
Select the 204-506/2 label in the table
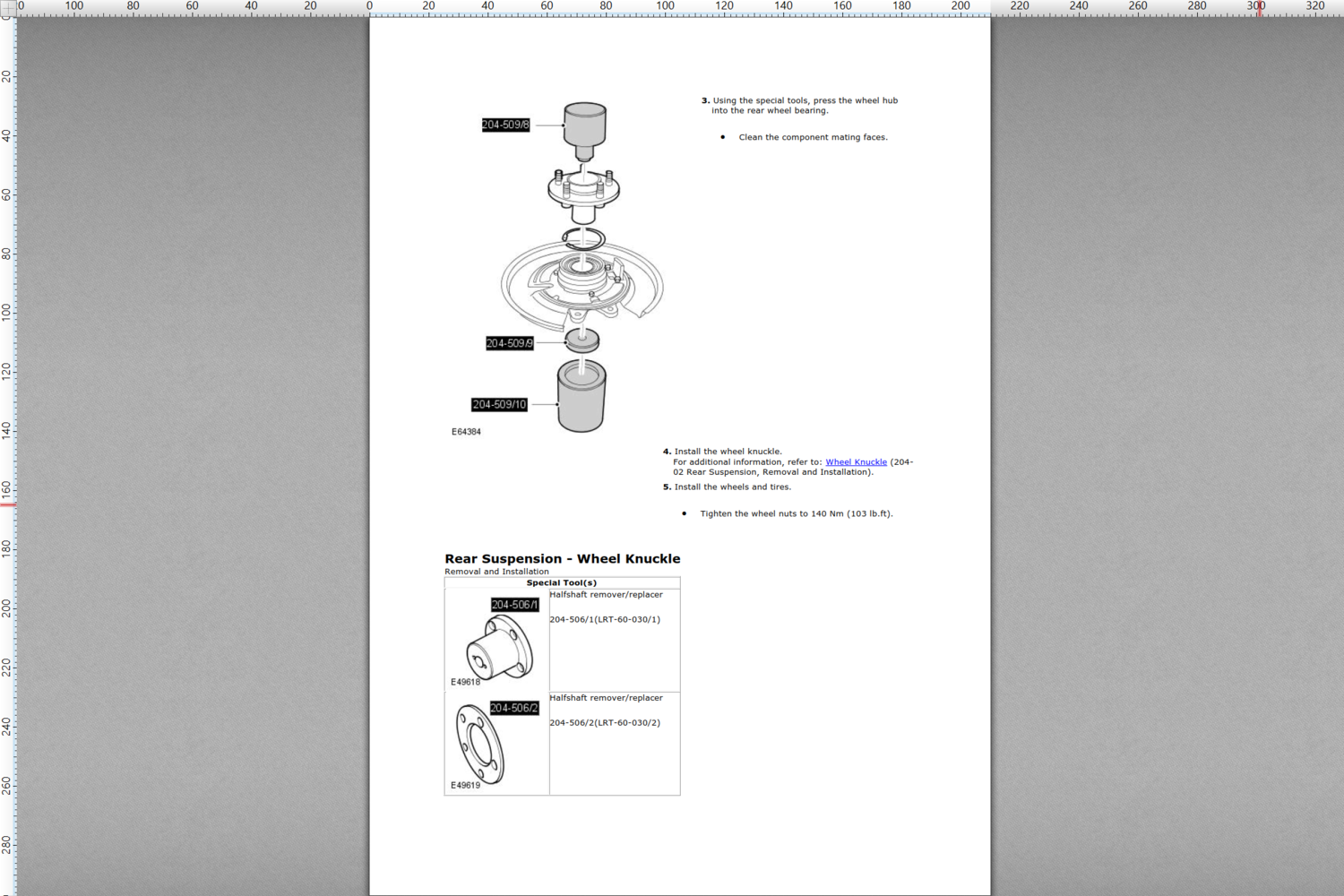[514, 708]
